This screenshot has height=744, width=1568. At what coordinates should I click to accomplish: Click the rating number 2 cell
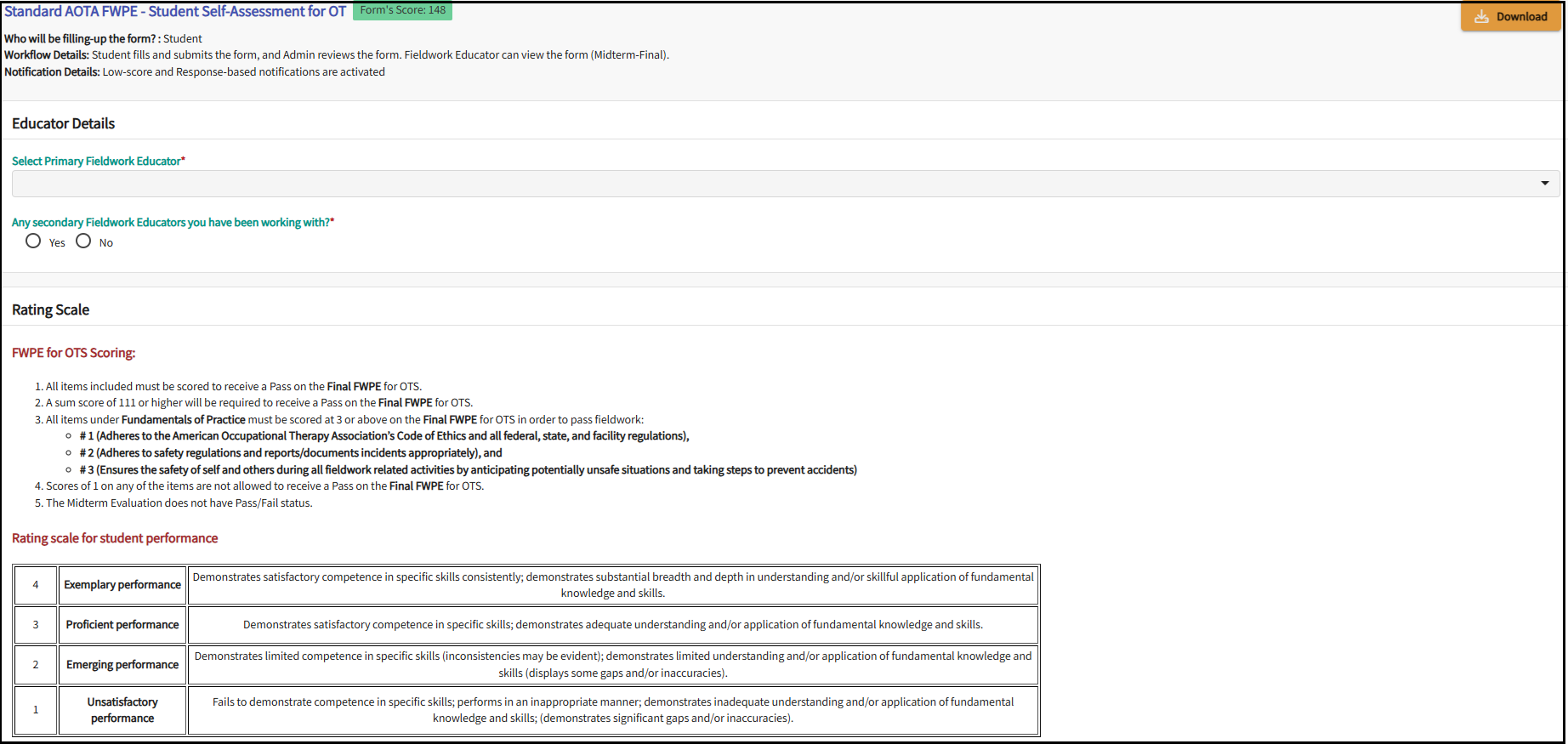[x=36, y=665]
